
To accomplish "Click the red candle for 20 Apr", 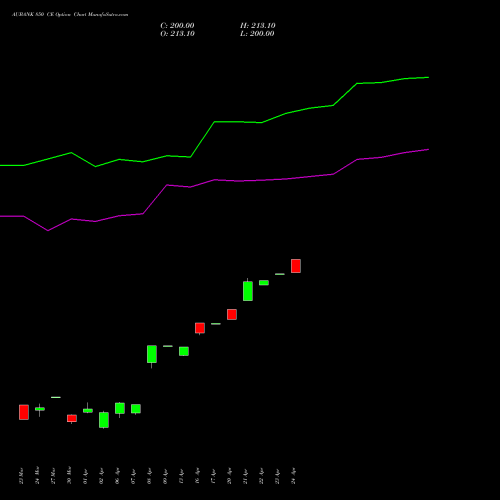I will click(232, 314).
